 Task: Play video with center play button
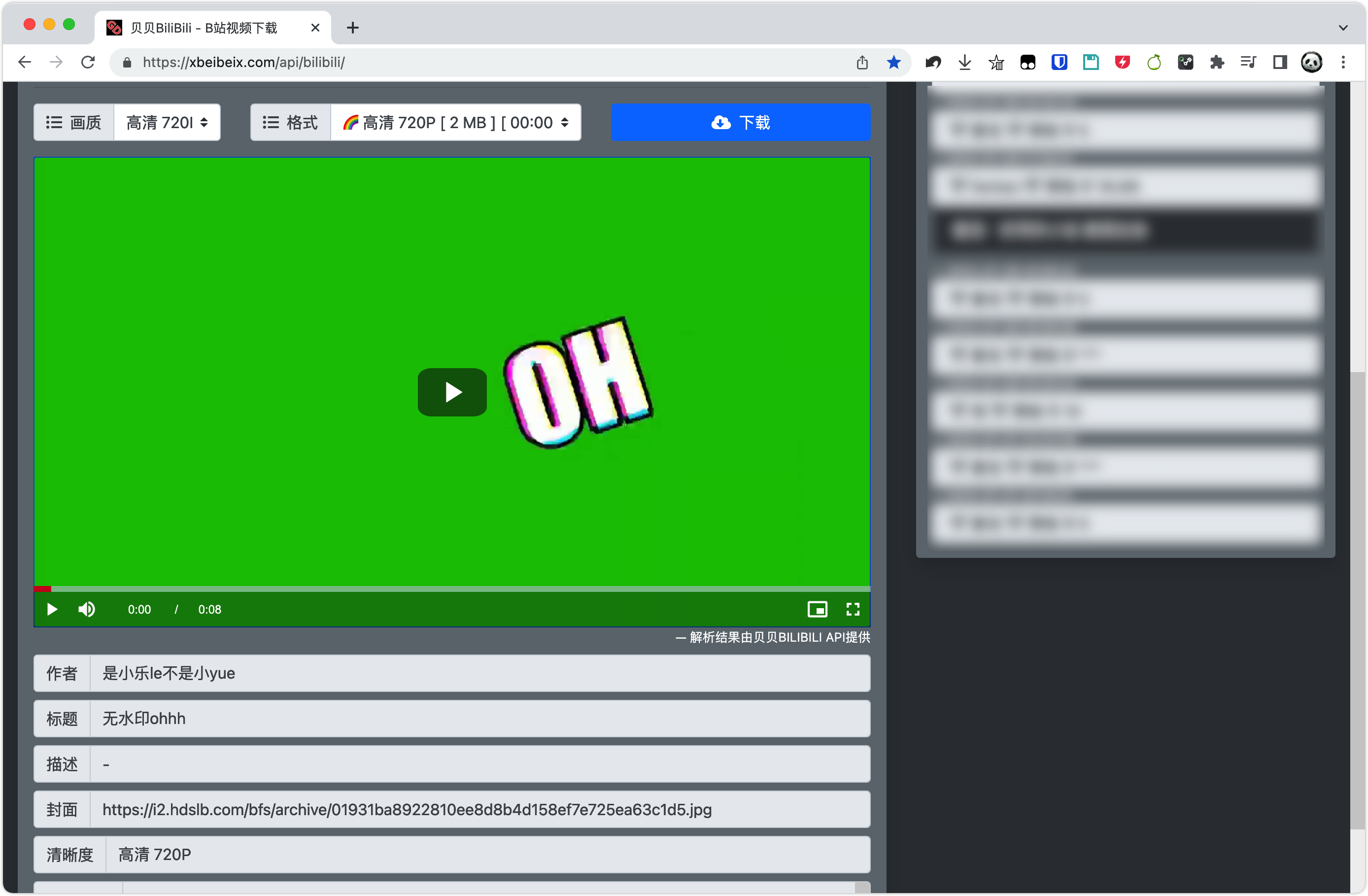pos(452,392)
